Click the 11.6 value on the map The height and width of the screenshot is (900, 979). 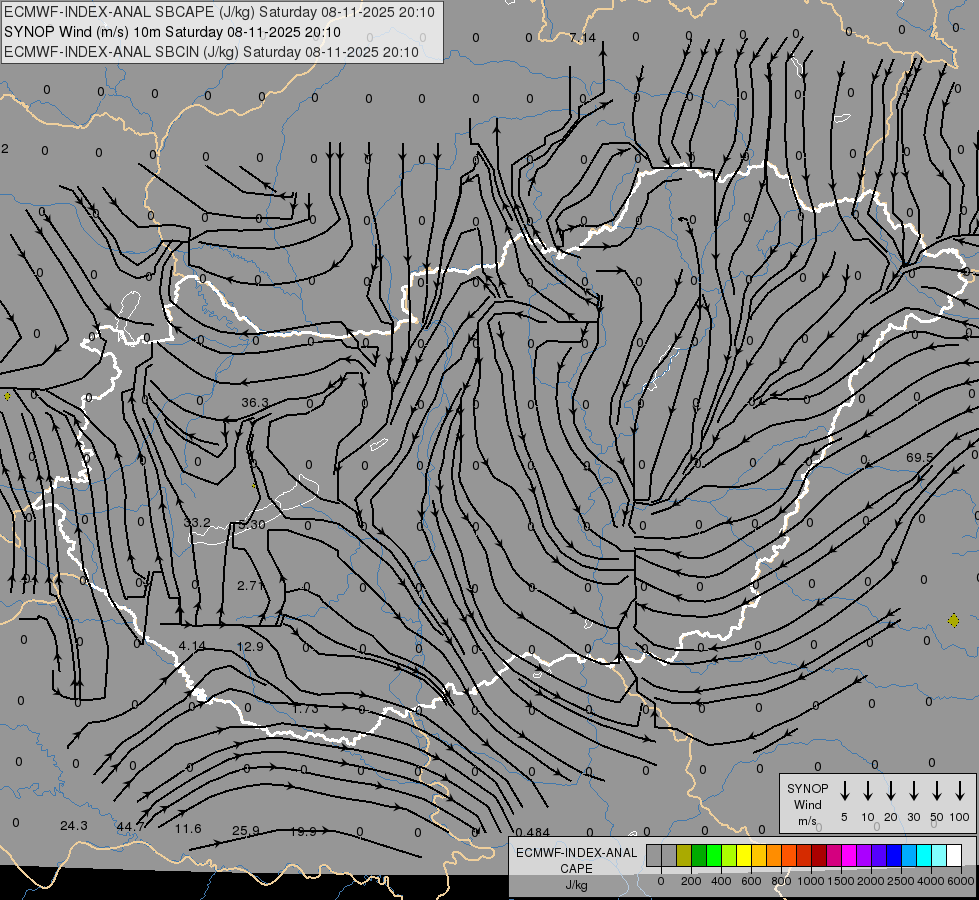pos(188,829)
